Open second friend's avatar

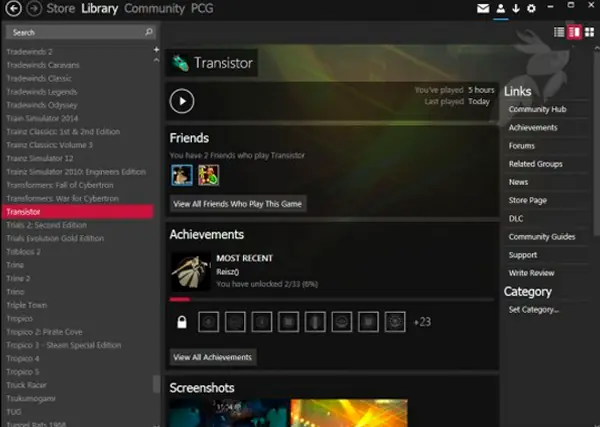click(x=209, y=175)
